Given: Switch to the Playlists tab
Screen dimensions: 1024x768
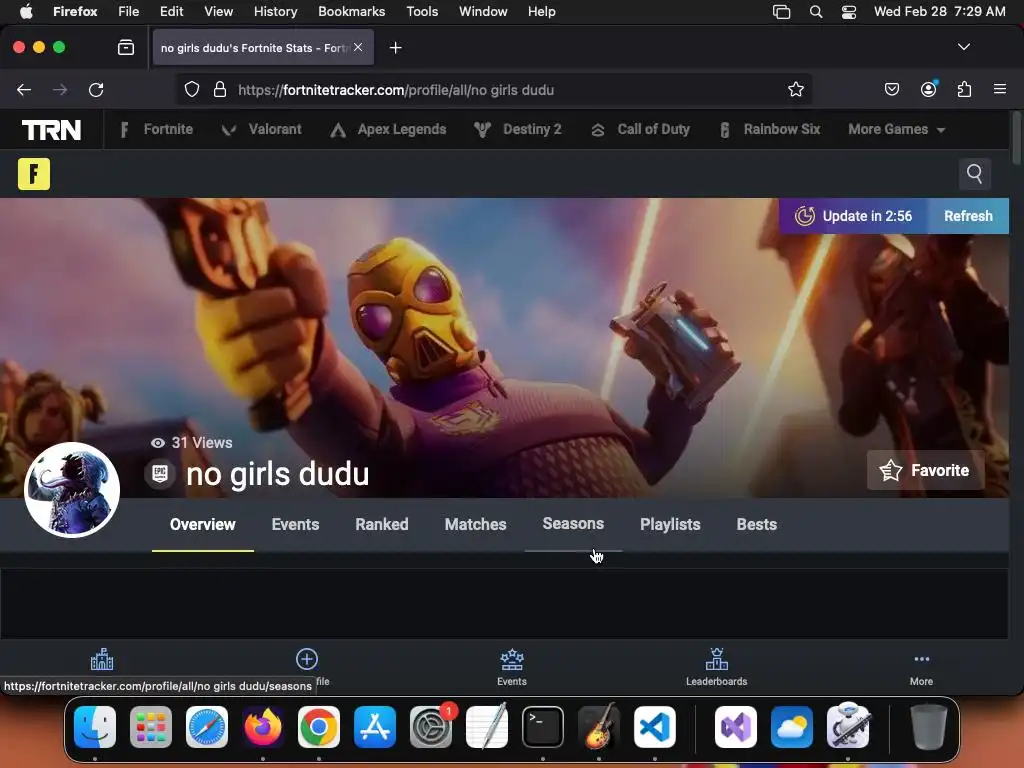Looking at the screenshot, I should (x=670, y=524).
